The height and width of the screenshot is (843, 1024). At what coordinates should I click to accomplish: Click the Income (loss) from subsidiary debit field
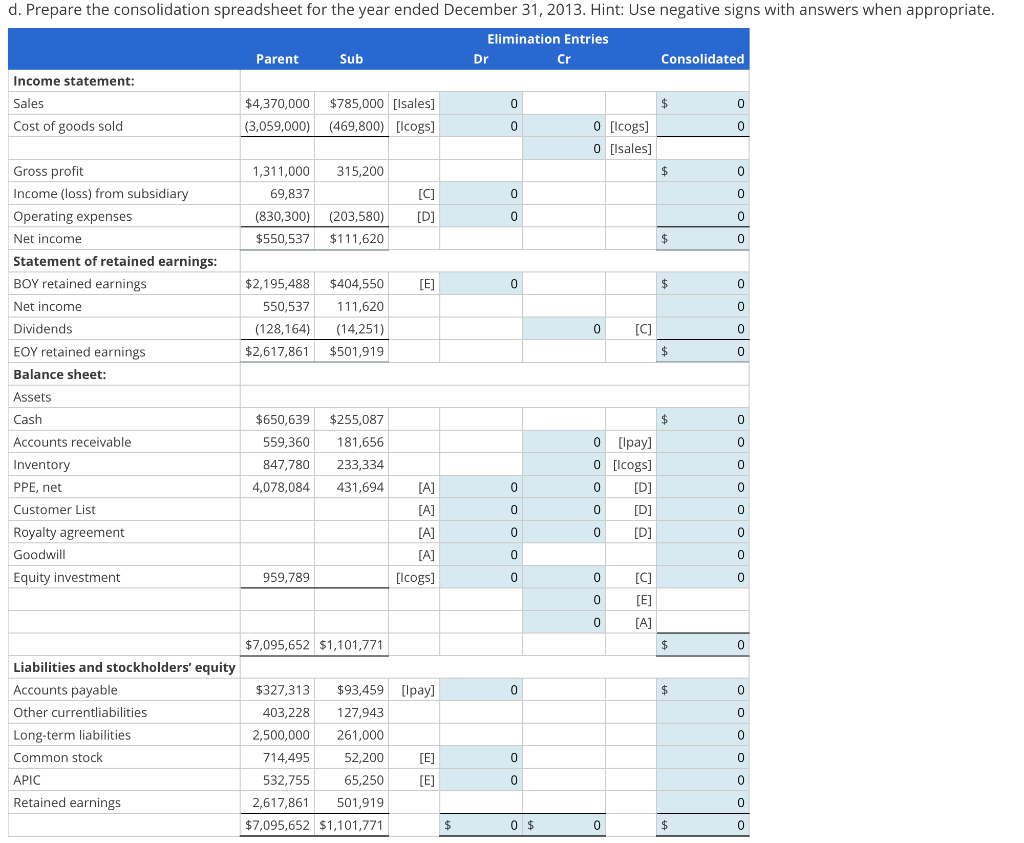pyautogui.click(x=481, y=193)
